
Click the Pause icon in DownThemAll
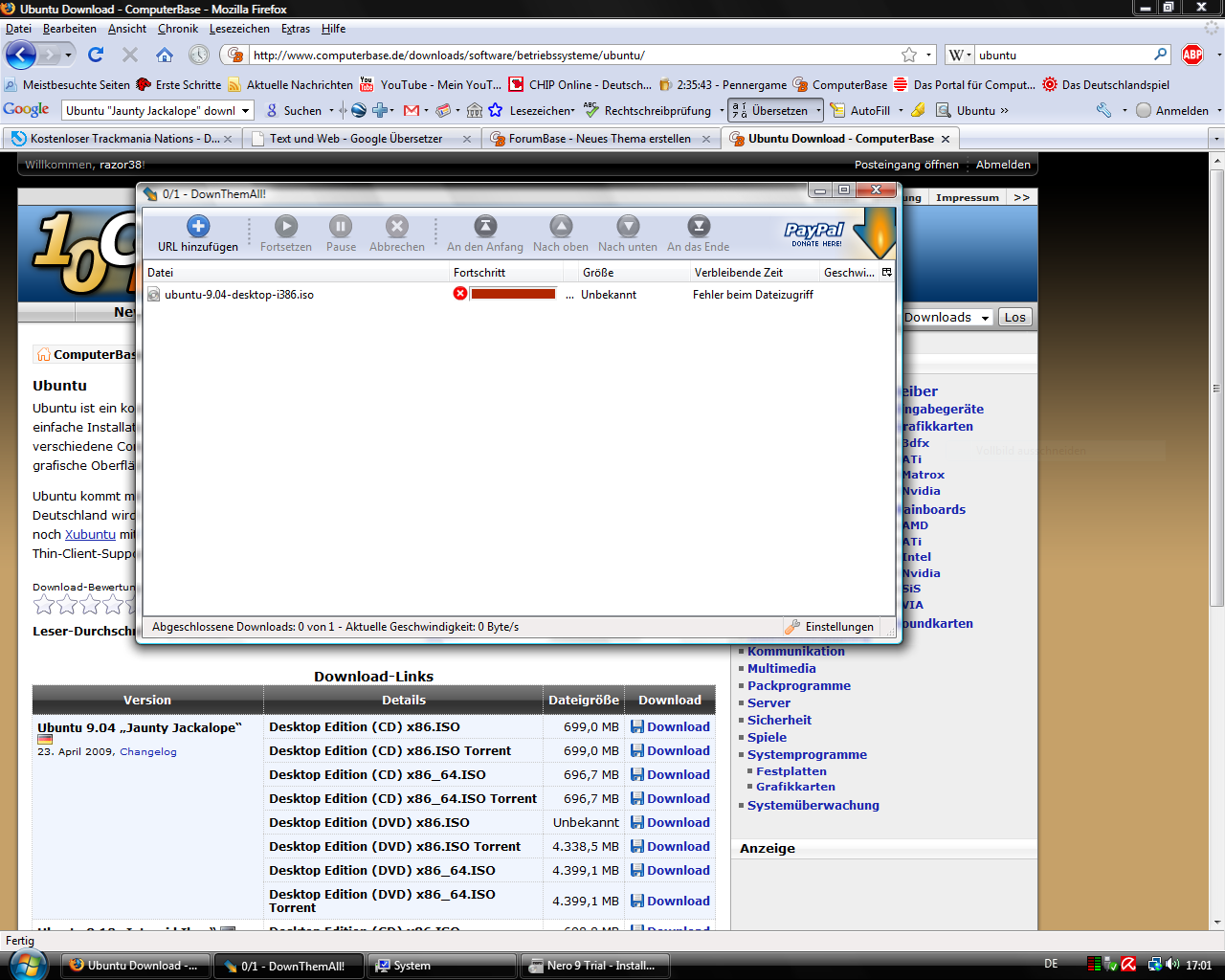tap(341, 226)
